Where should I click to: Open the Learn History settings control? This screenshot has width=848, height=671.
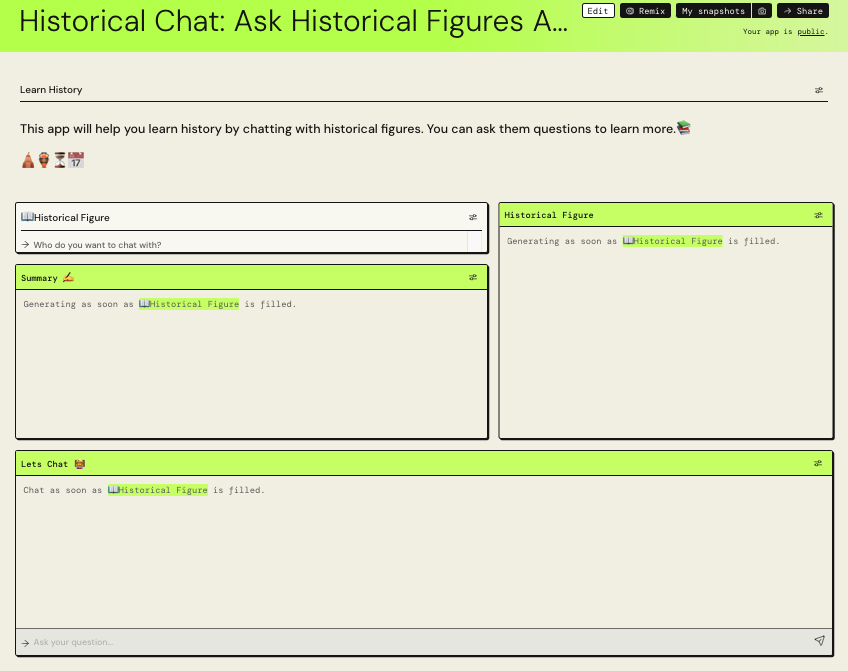pyautogui.click(x=818, y=89)
